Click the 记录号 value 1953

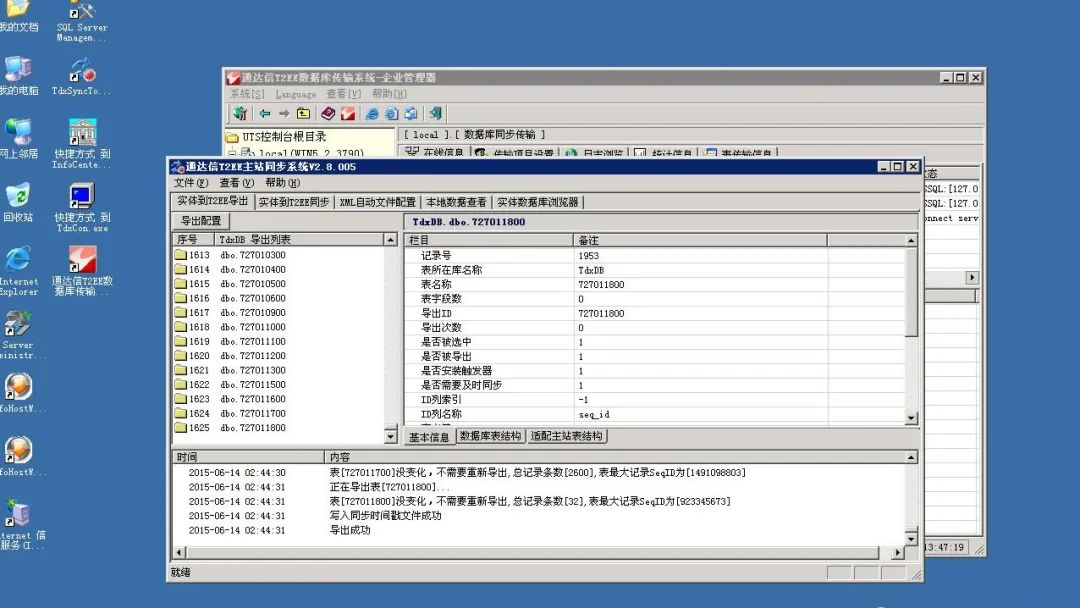click(588, 255)
